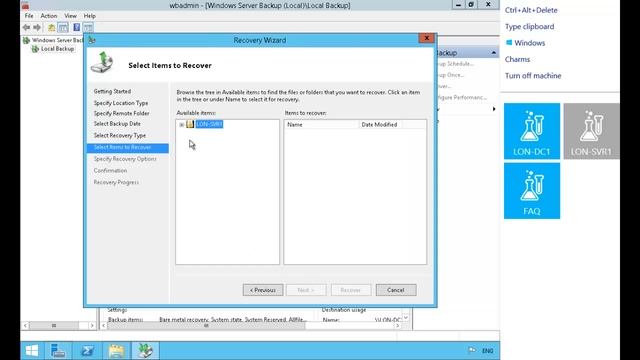Click the Select Items to Recover step
The width and height of the screenshot is (640, 360).
127,148
